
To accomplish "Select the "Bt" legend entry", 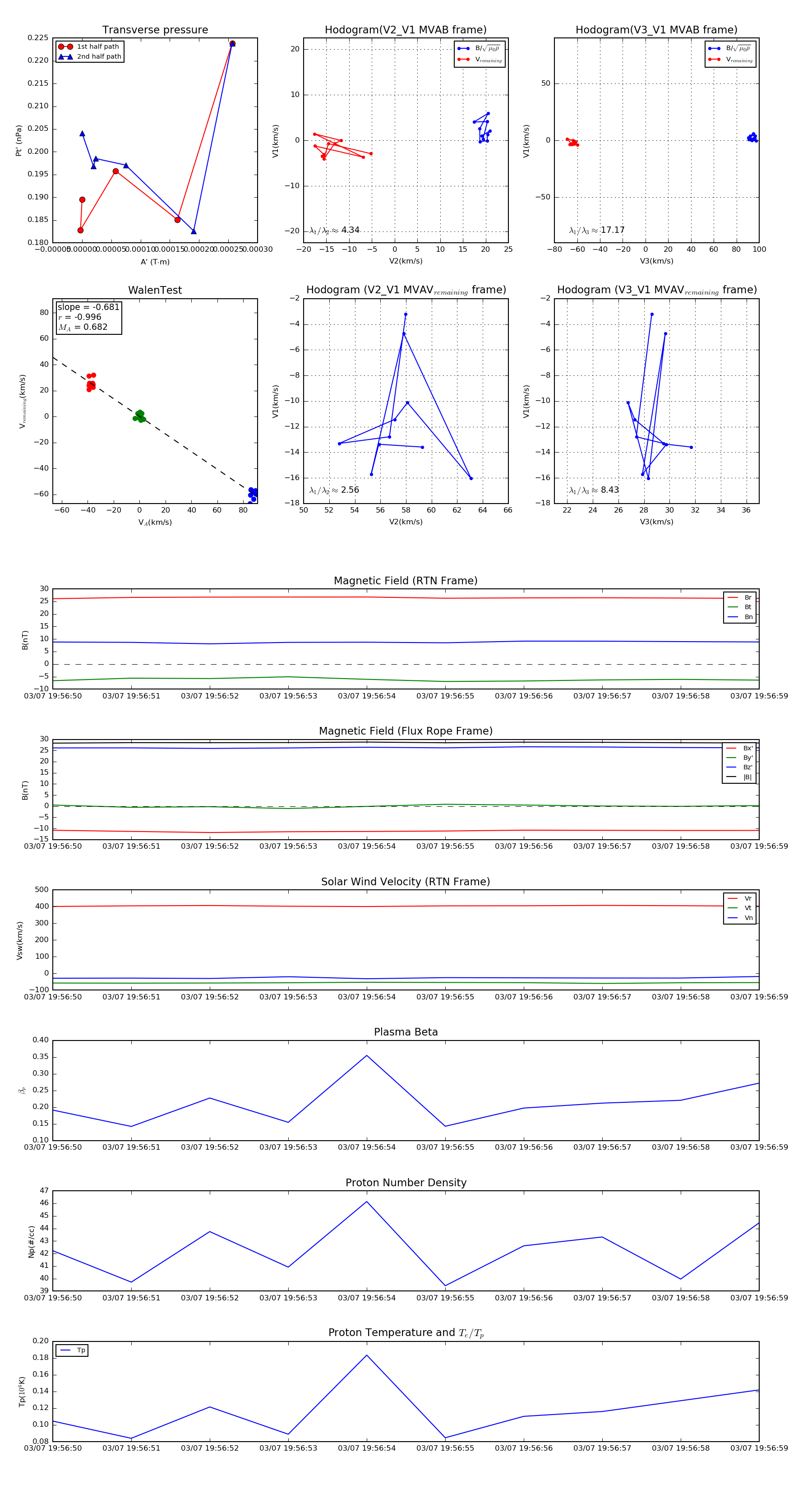I will tap(740, 607).
